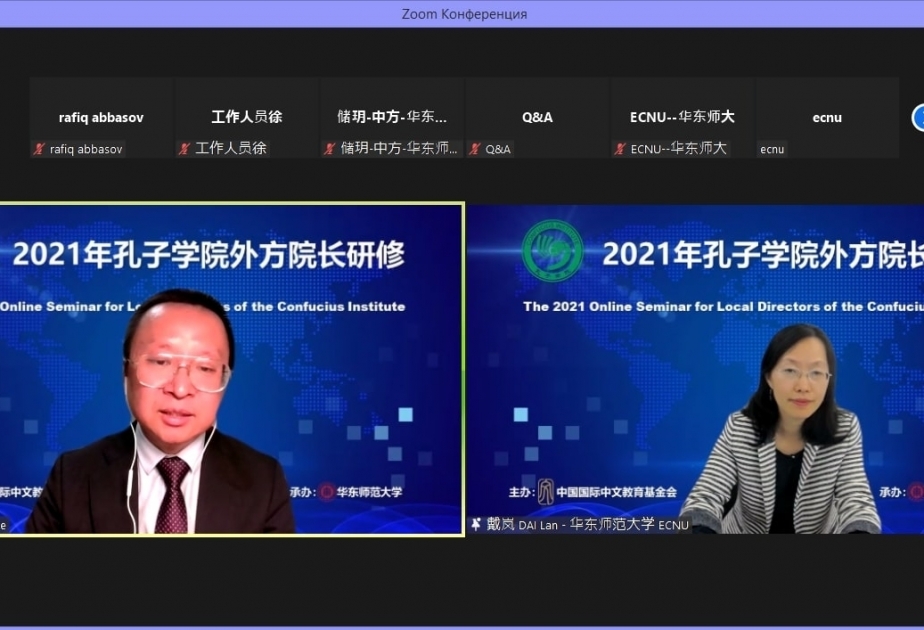The width and height of the screenshot is (924, 630).
Task: Click muted mic icon beside 工作人员徐 label
Action: (x=184, y=149)
